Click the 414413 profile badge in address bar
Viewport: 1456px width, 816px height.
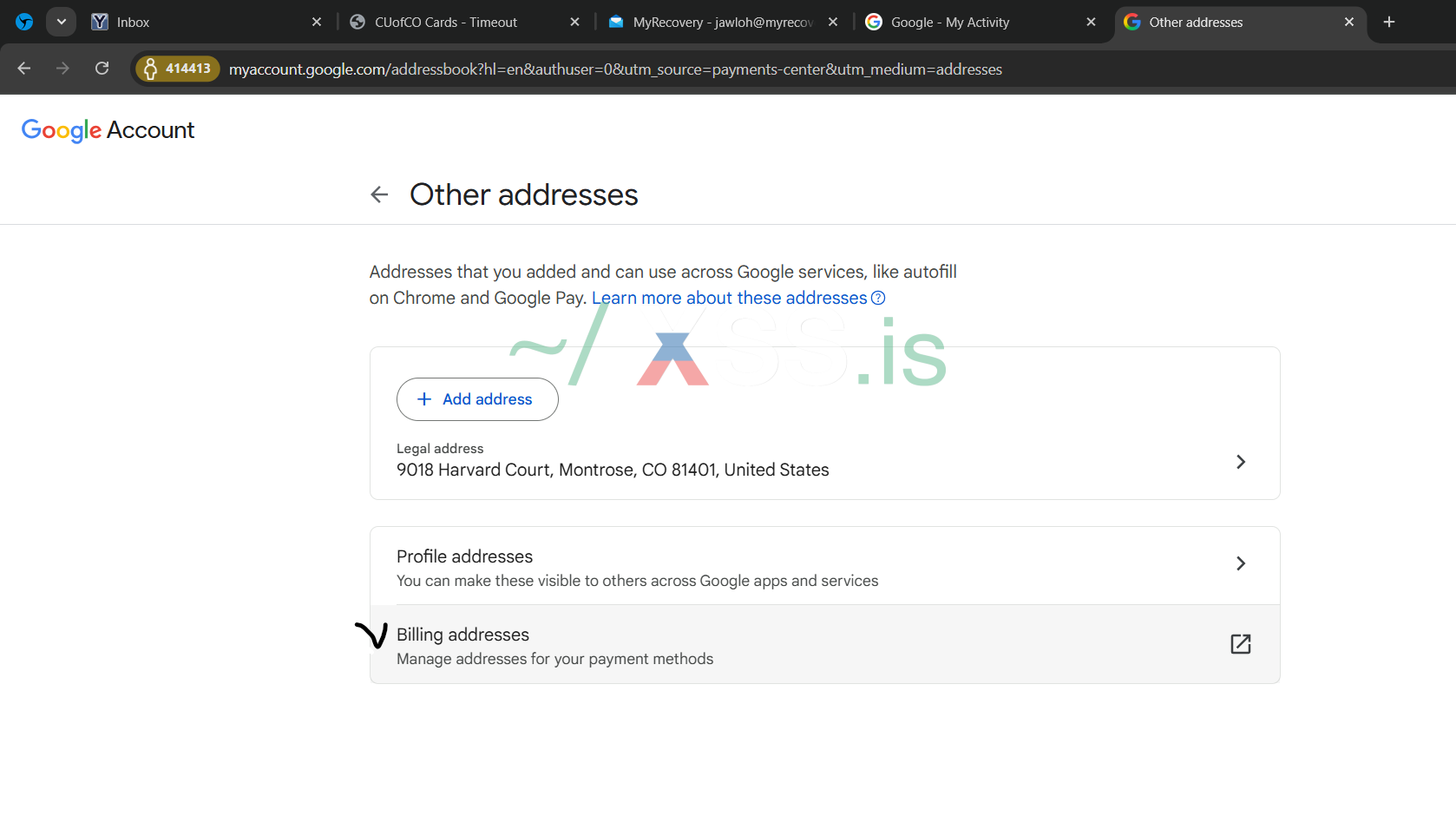[x=178, y=69]
